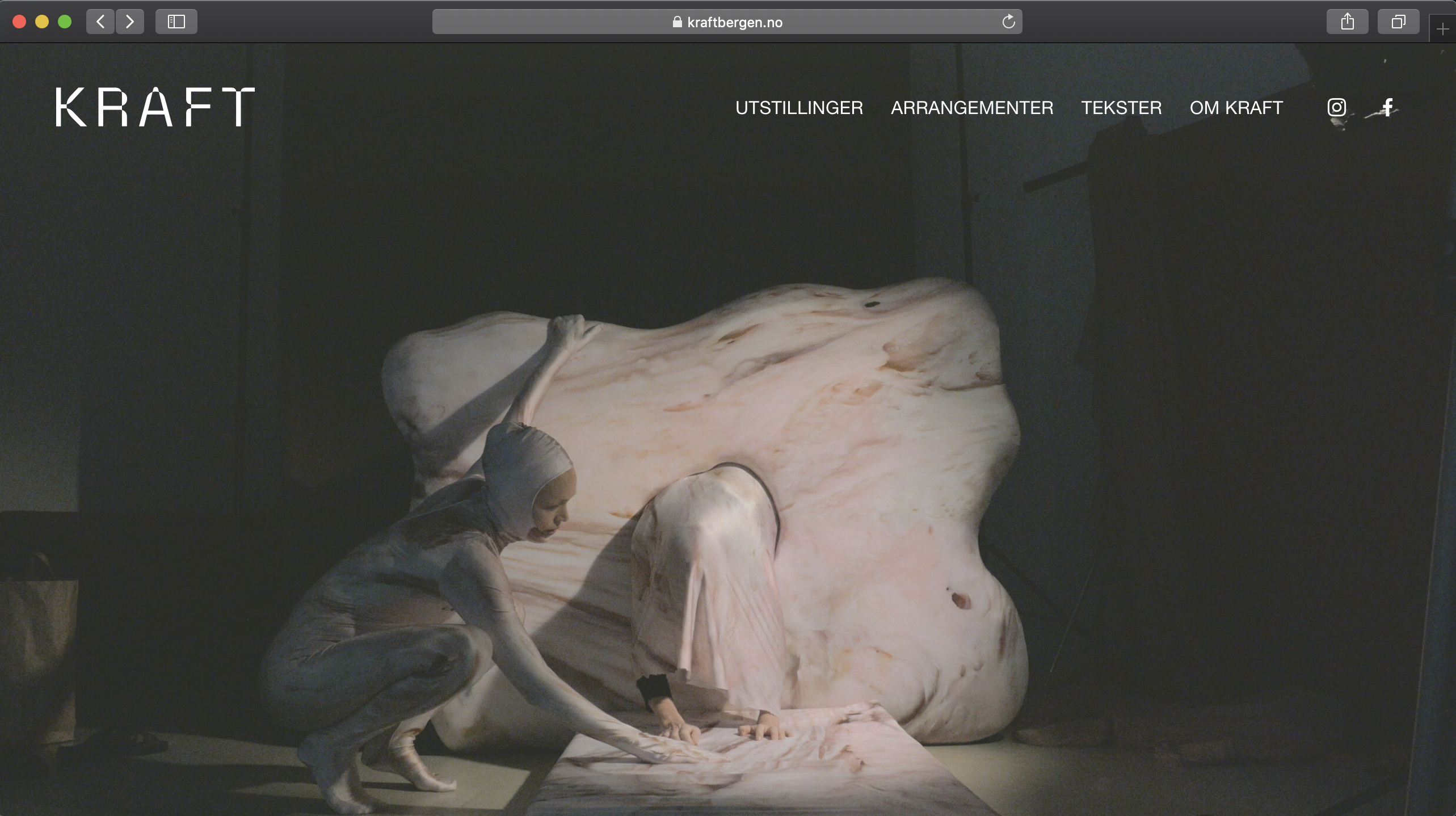
Task: Open the Instagram icon link
Action: click(x=1336, y=107)
